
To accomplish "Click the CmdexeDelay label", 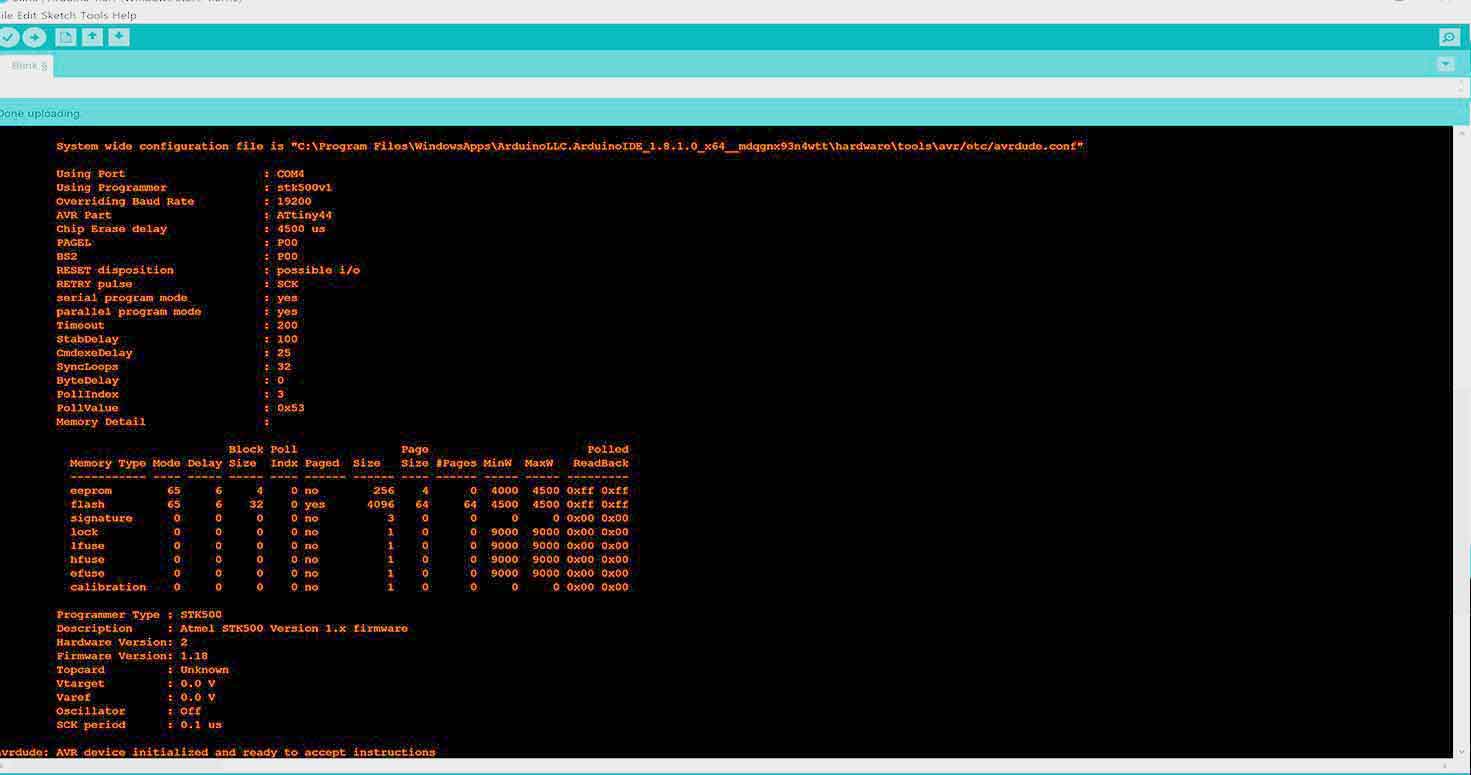I will point(94,353).
